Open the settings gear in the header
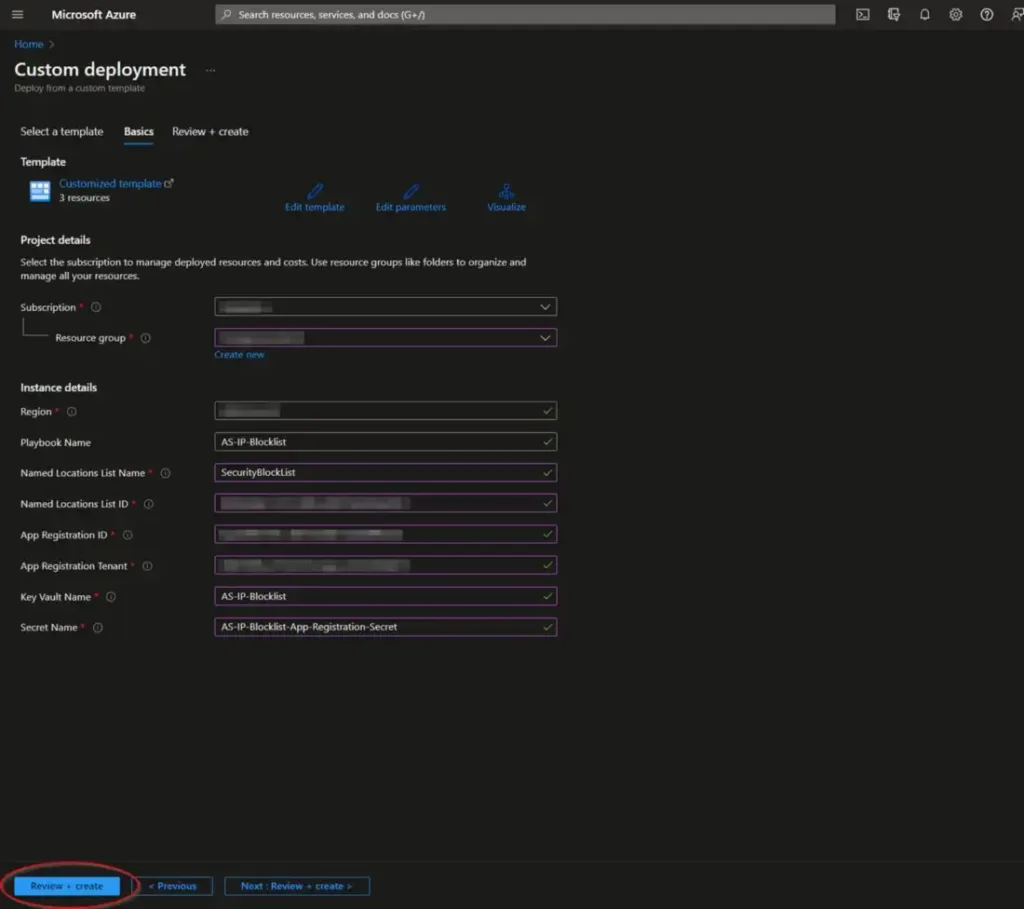The image size is (1024, 909). point(956,15)
